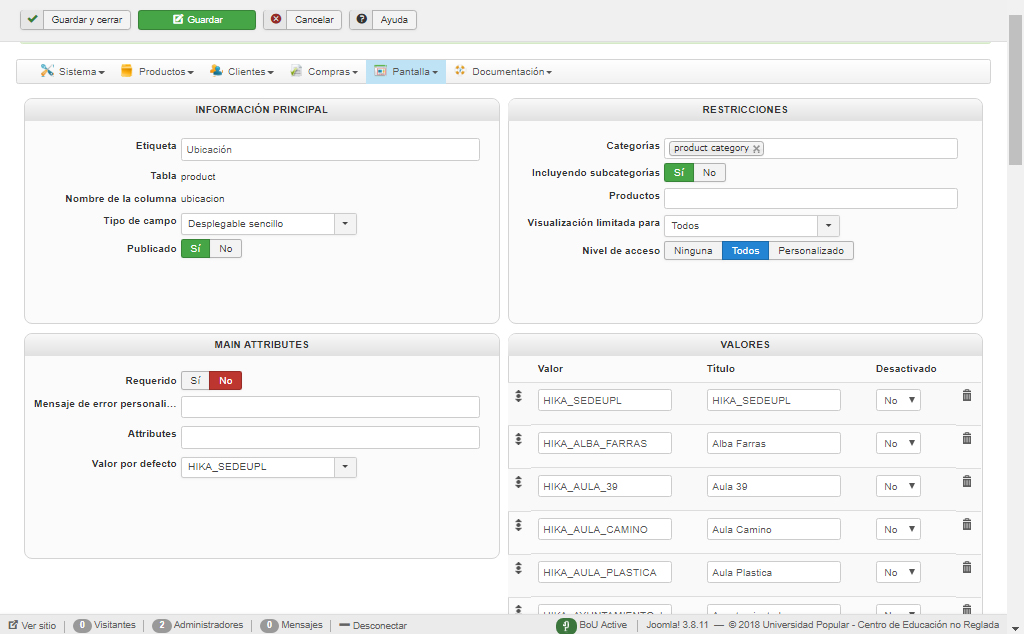Follow the Desconectar link in the footer
This screenshot has height=634, width=1024.
(x=374, y=626)
